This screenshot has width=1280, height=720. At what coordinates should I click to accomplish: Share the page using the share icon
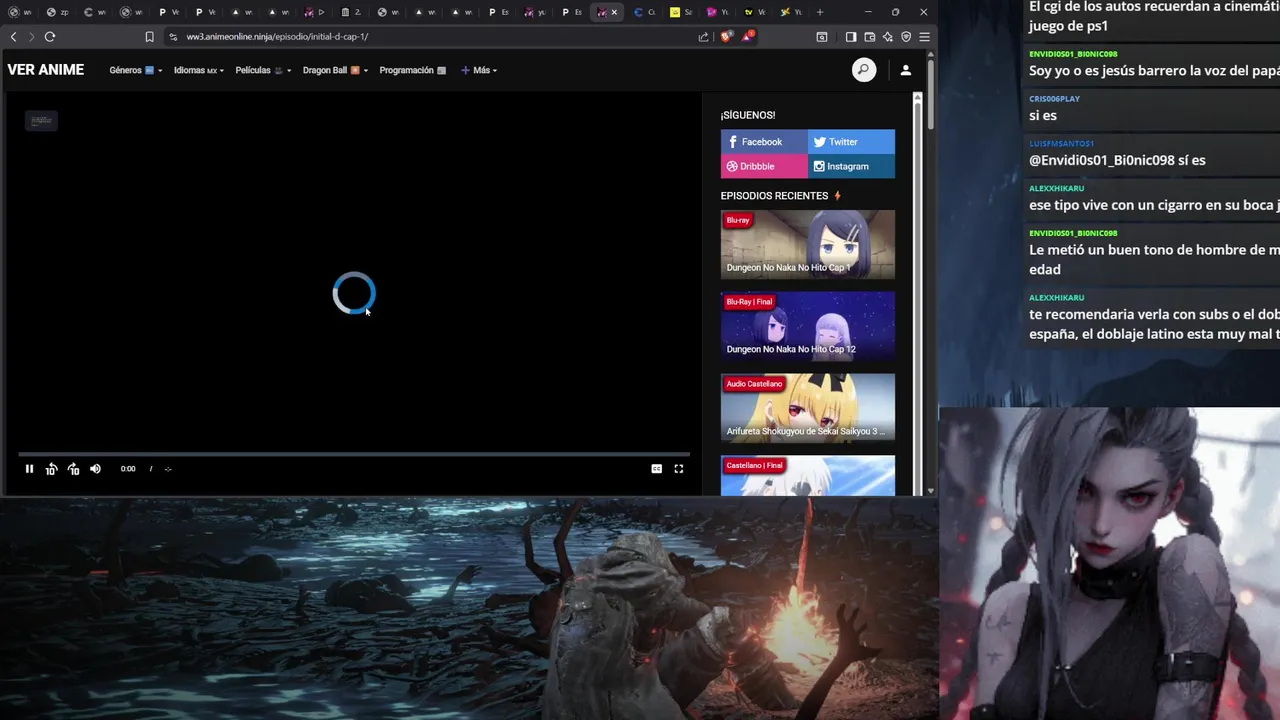click(x=704, y=36)
